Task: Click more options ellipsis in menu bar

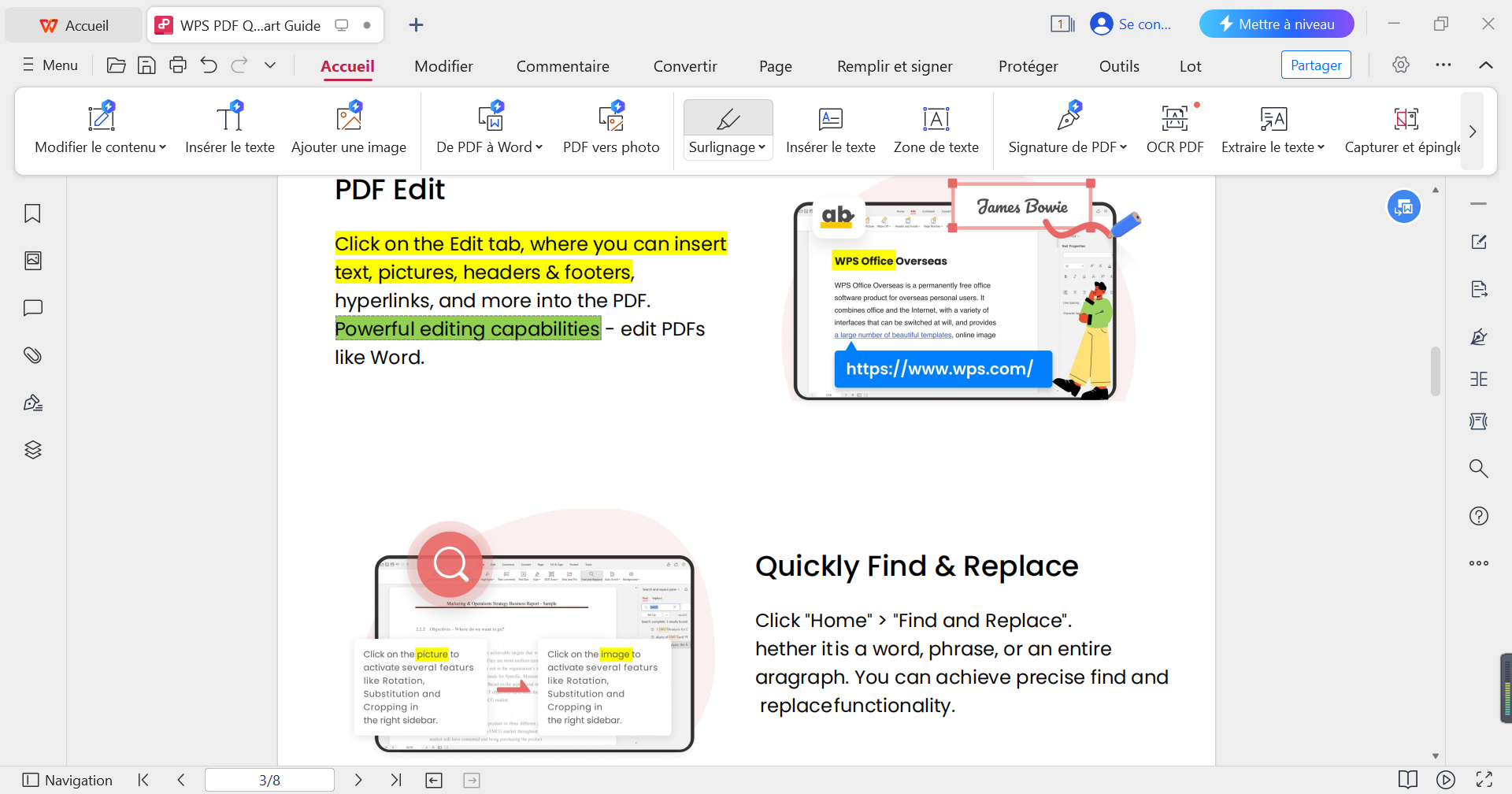Action: click(x=1443, y=65)
